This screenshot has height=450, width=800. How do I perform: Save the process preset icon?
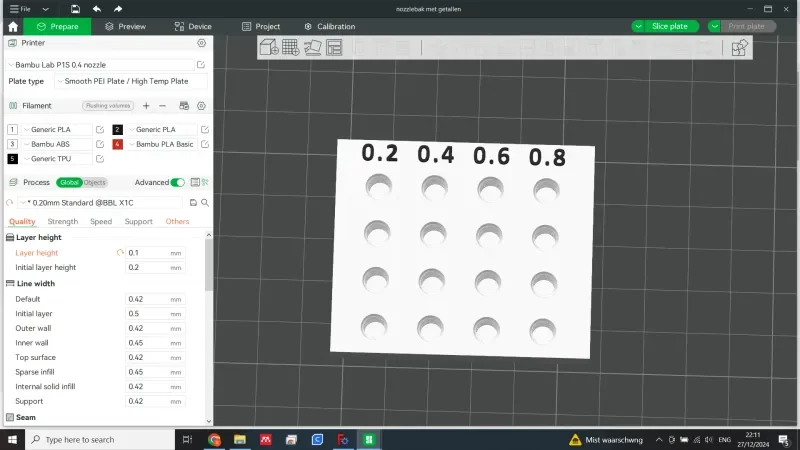tap(193, 203)
